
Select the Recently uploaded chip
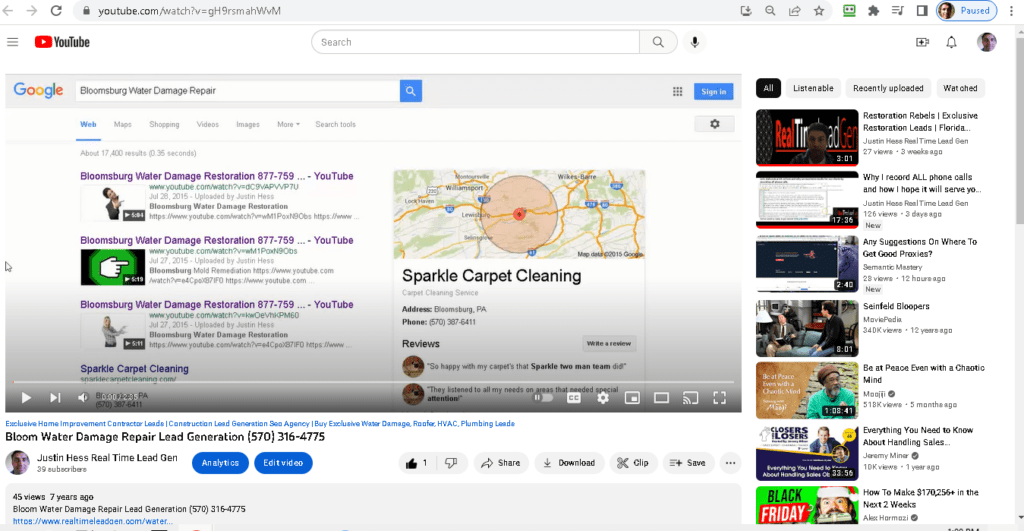point(888,88)
